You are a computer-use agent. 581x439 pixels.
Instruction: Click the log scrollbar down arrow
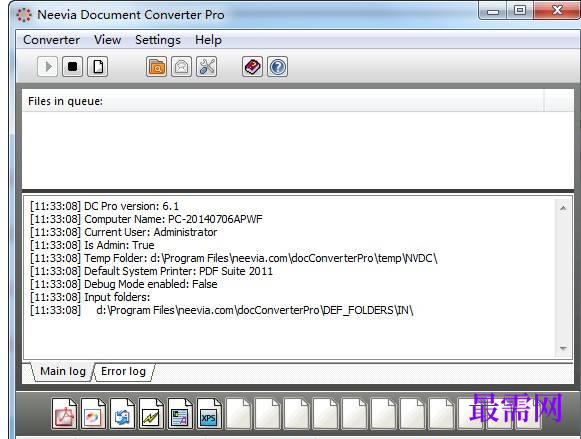click(x=563, y=349)
